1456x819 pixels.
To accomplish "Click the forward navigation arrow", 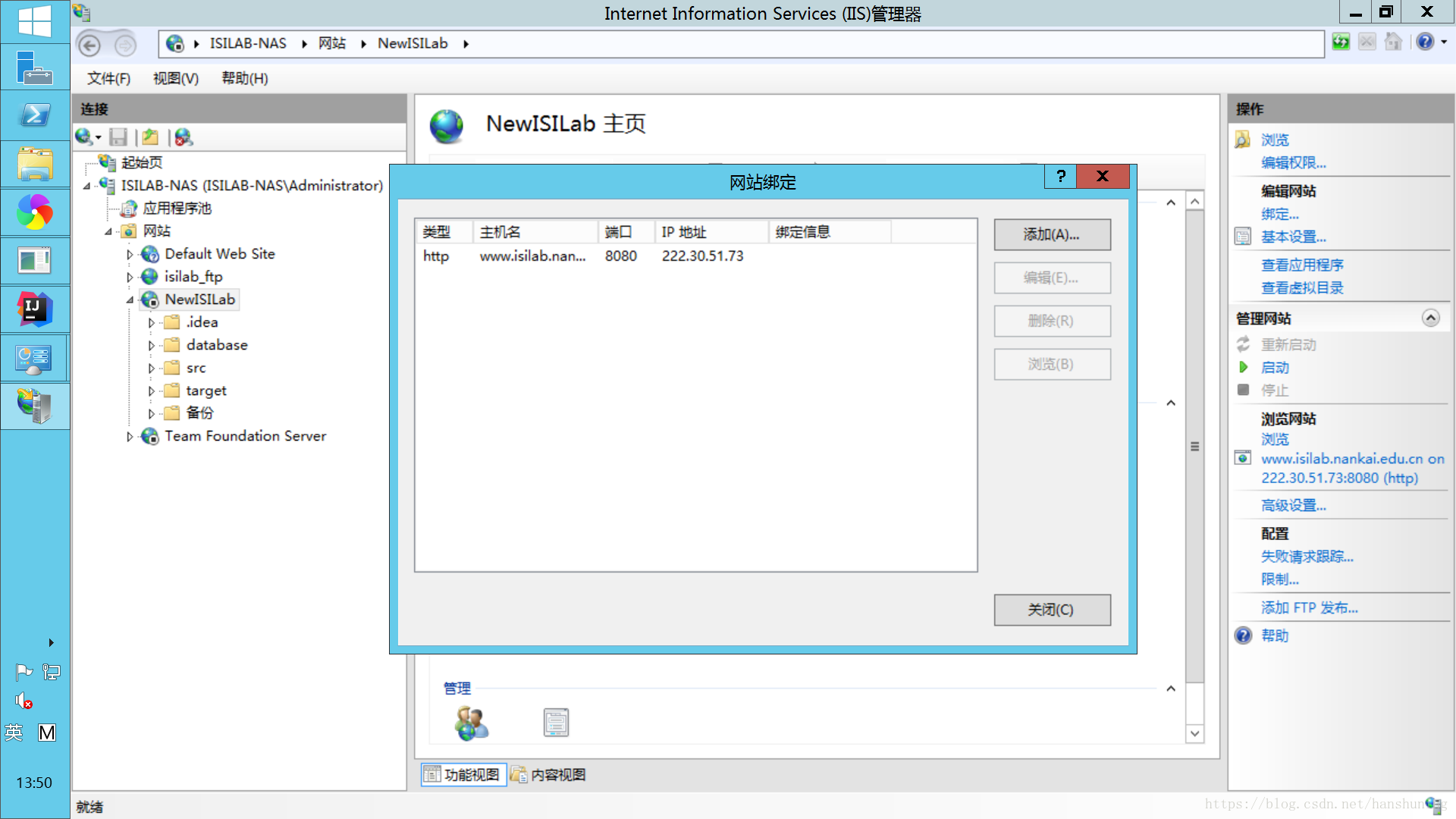I will pos(125,45).
